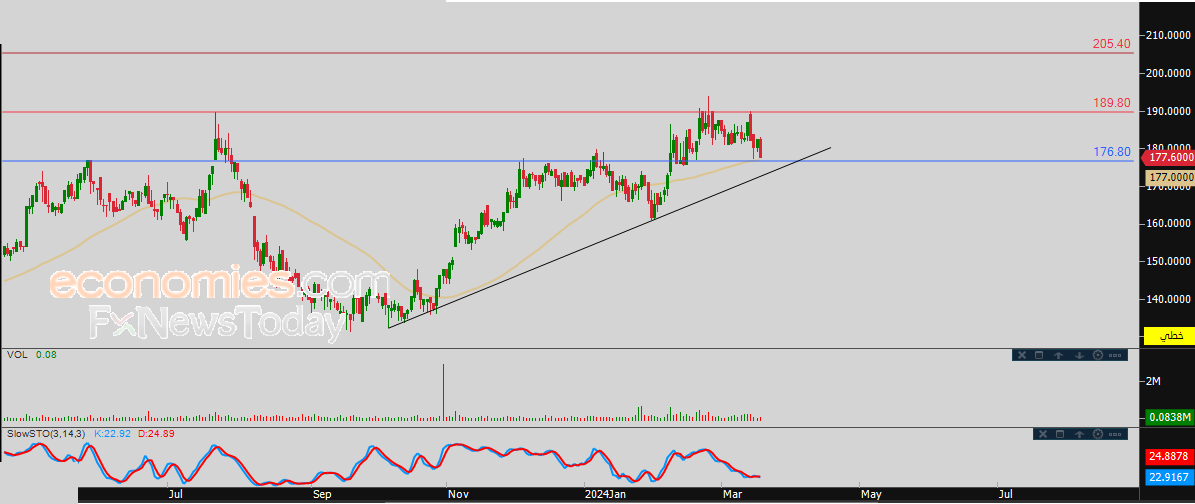Click the Sep date axis label
The height and width of the screenshot is (504, 1195).
pyautogui.click(x=322, y=494)
